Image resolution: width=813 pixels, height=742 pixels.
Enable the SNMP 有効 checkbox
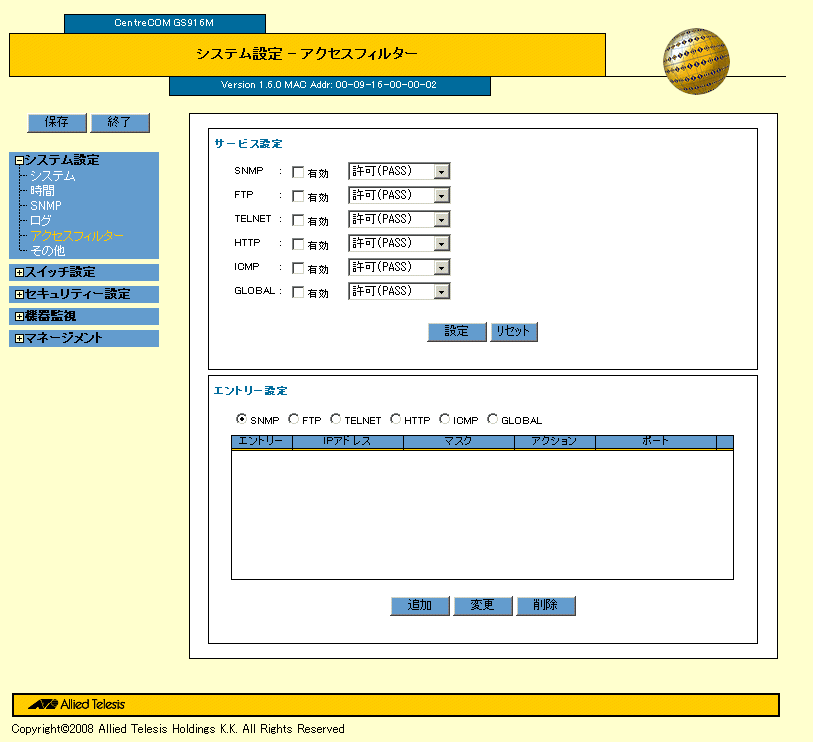pyautogui.click(x=298, y=172)
